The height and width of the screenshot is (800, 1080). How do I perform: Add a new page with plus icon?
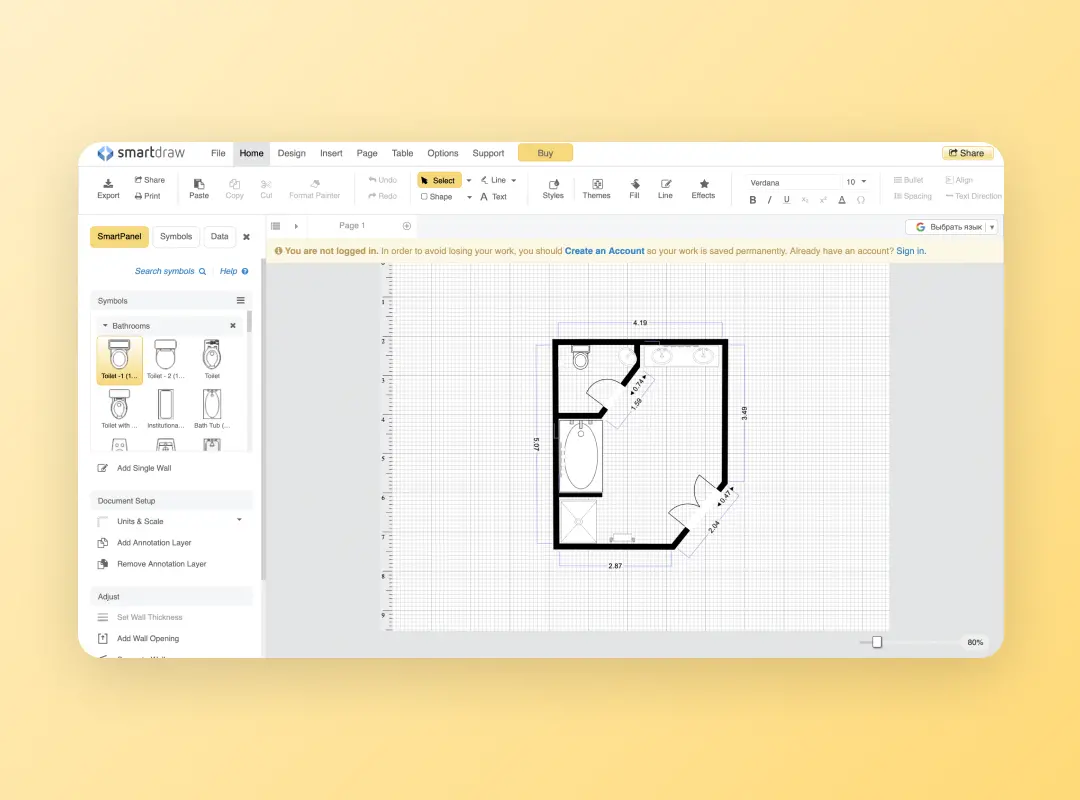point(406,226)
